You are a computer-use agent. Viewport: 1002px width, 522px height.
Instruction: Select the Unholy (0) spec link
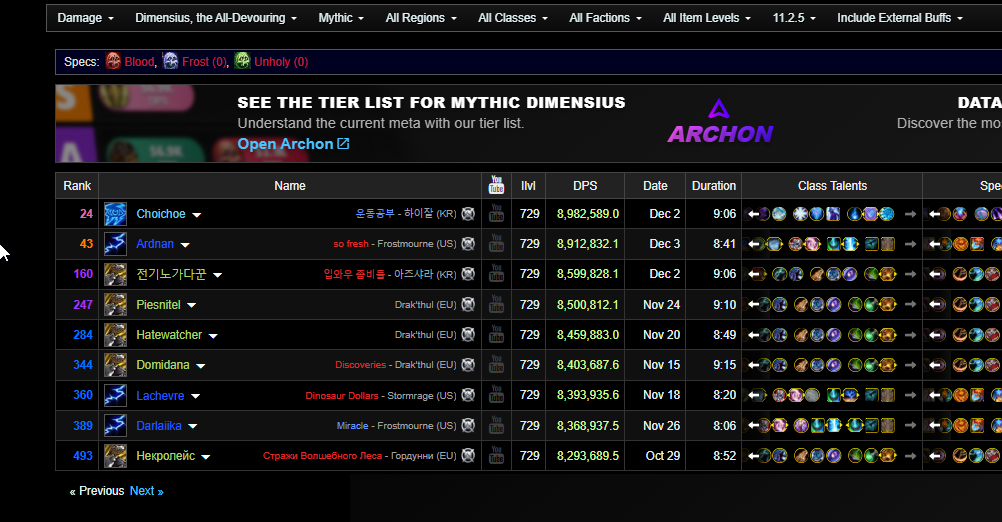(281, 62)
